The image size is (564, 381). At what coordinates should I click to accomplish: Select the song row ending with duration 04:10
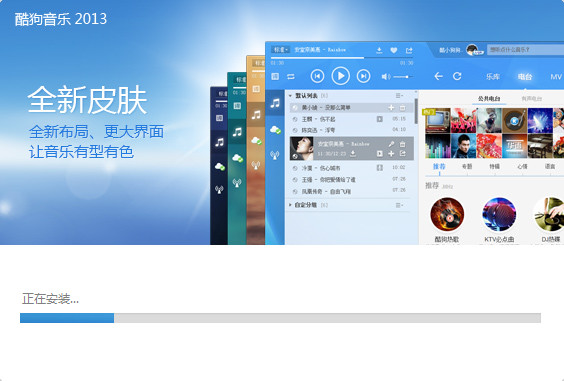(351, 130)
